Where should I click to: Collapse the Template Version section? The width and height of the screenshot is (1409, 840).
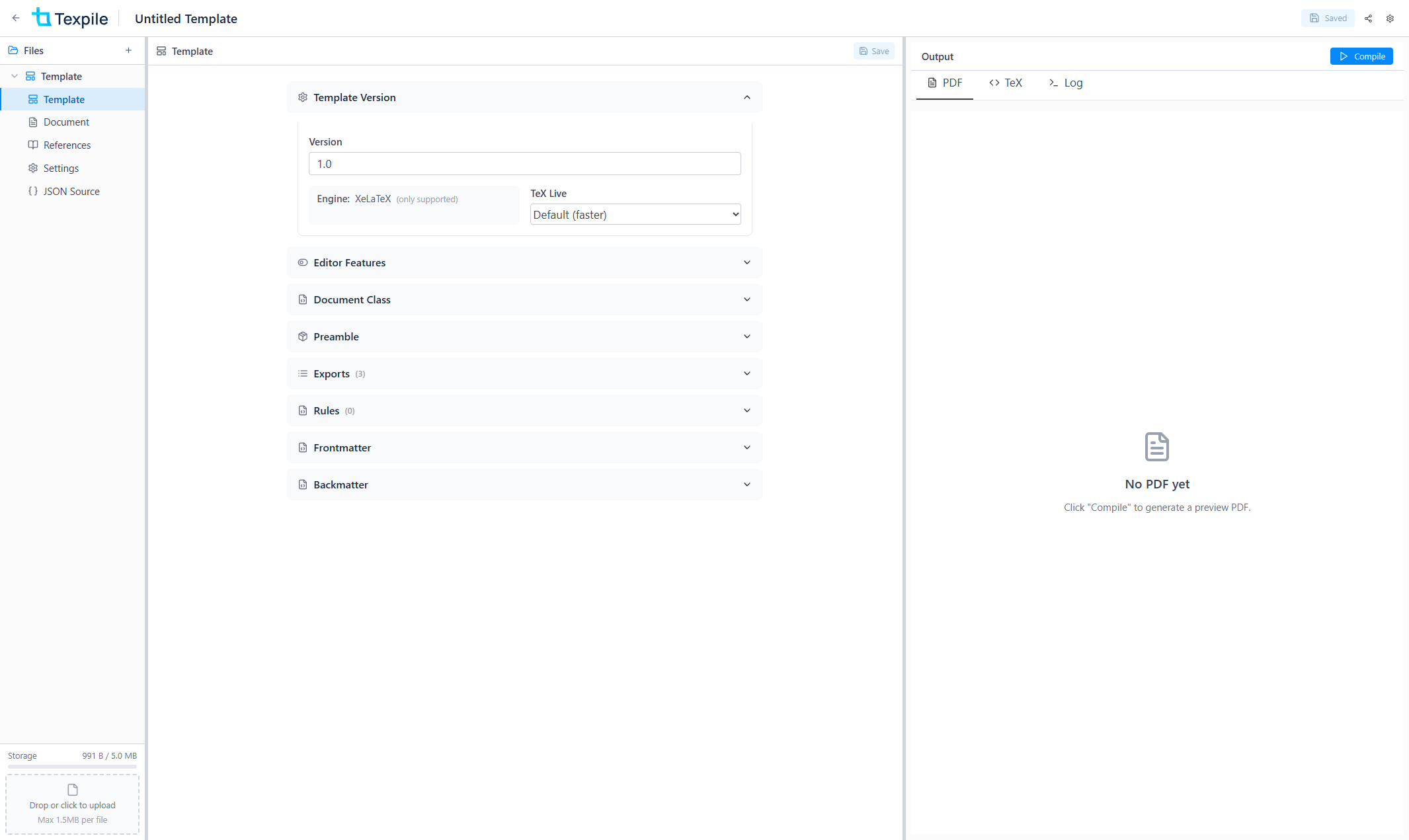pyautogui.click(x=747, y=97)
